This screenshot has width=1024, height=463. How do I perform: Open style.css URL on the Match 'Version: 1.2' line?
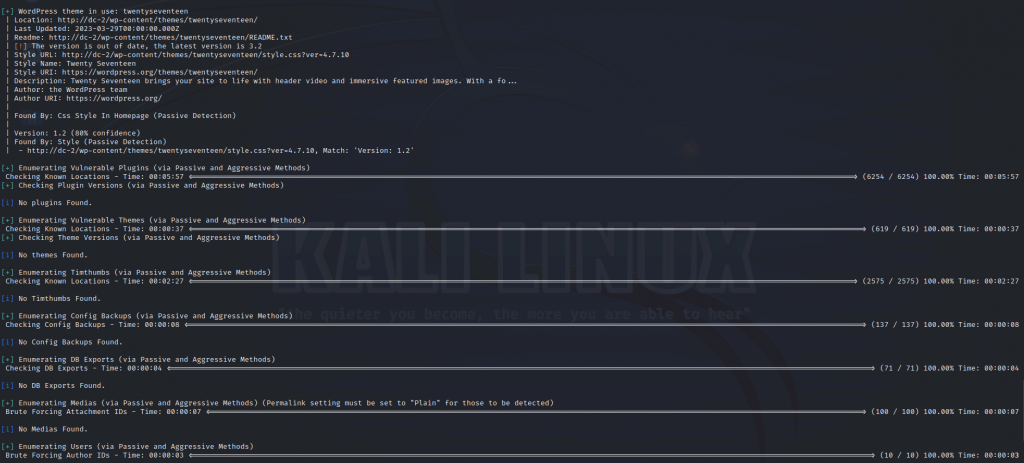tap(170, 151)
